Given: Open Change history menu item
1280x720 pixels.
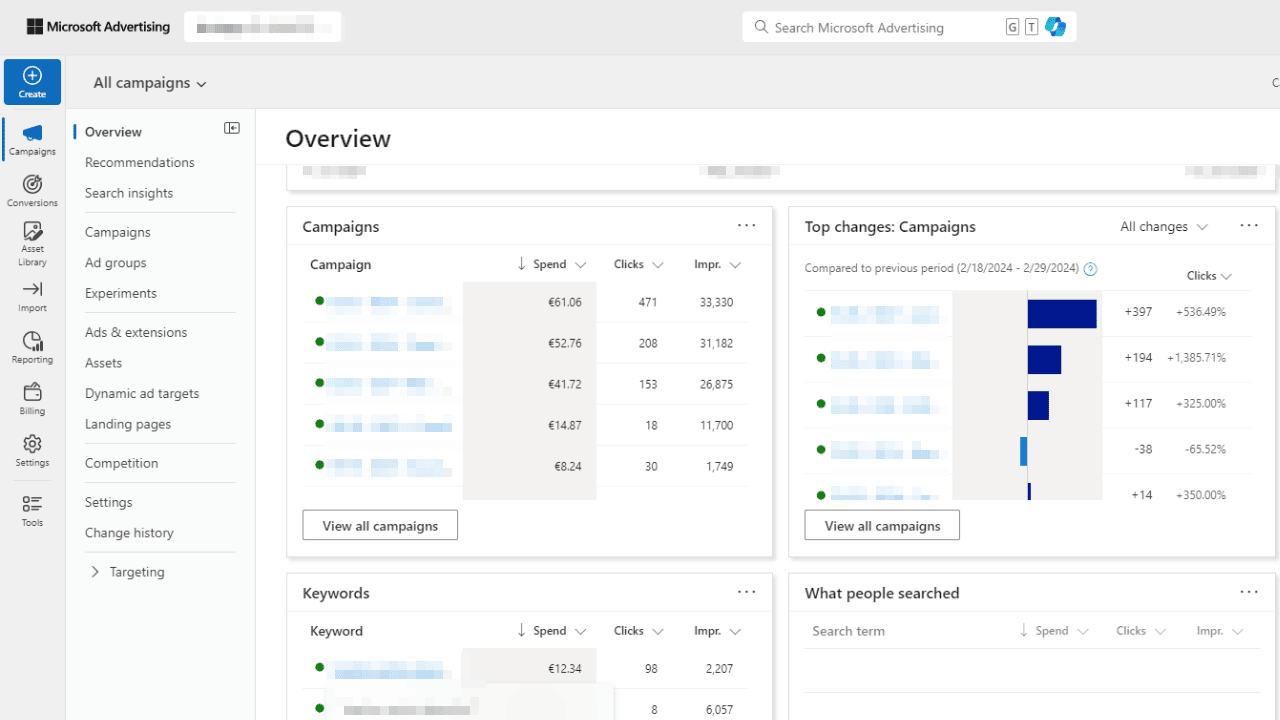Looking at the screenshot, I should click(x=129, y=533).
